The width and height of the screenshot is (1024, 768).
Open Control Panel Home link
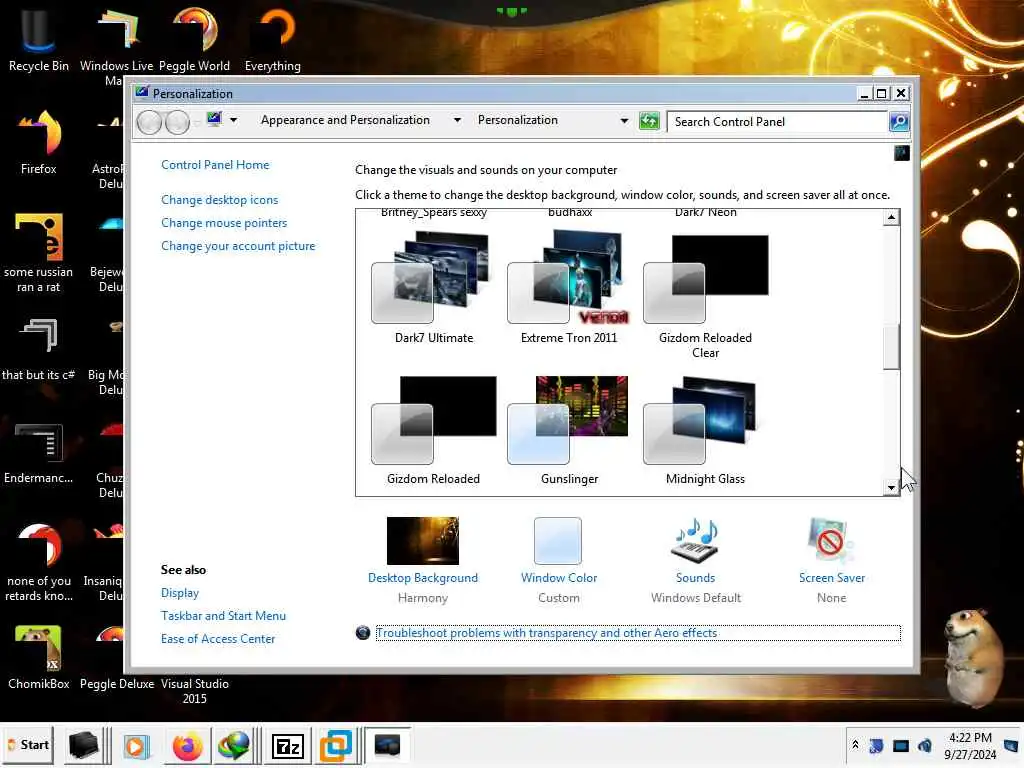[215, 165]
